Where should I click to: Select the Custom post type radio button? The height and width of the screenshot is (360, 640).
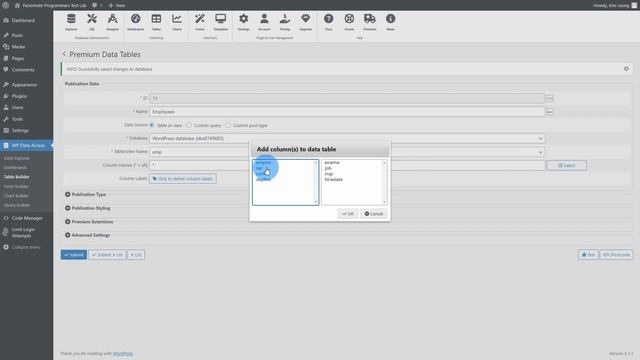(228, 125)
